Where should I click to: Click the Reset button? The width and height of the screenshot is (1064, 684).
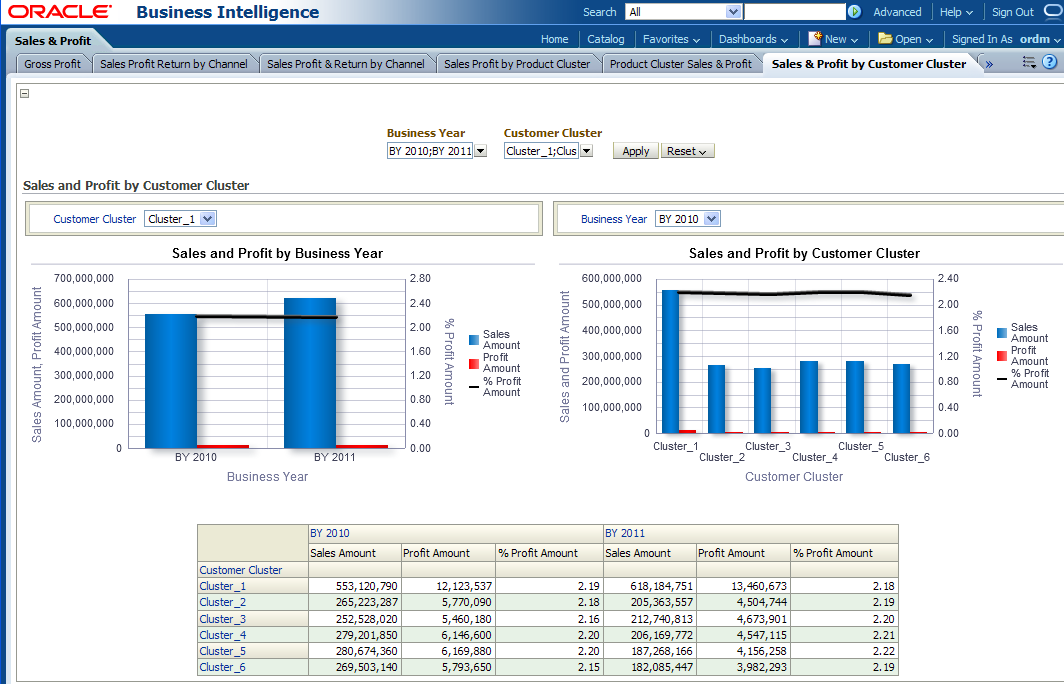[x=687, y=151]
